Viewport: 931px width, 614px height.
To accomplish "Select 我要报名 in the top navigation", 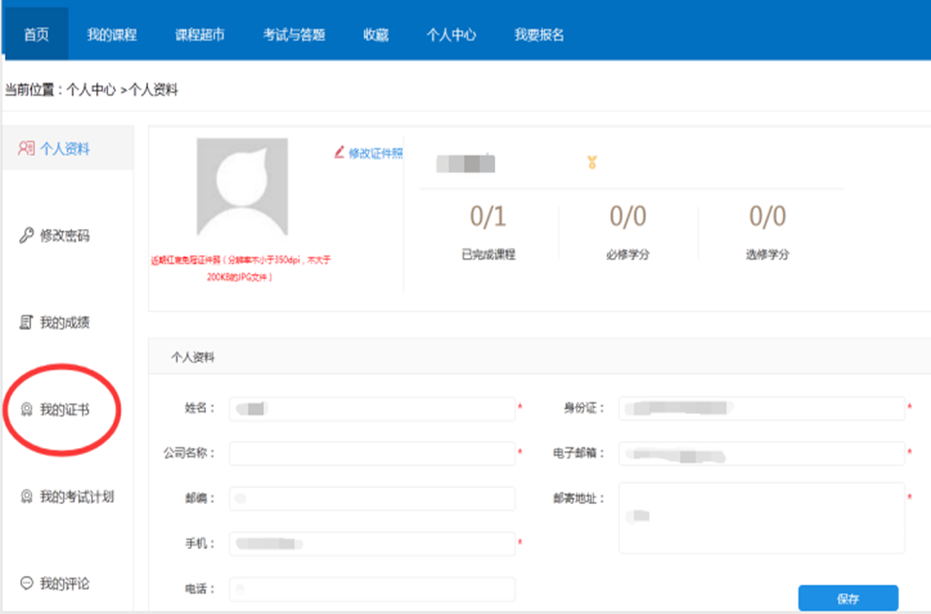I will pos(540,35).
